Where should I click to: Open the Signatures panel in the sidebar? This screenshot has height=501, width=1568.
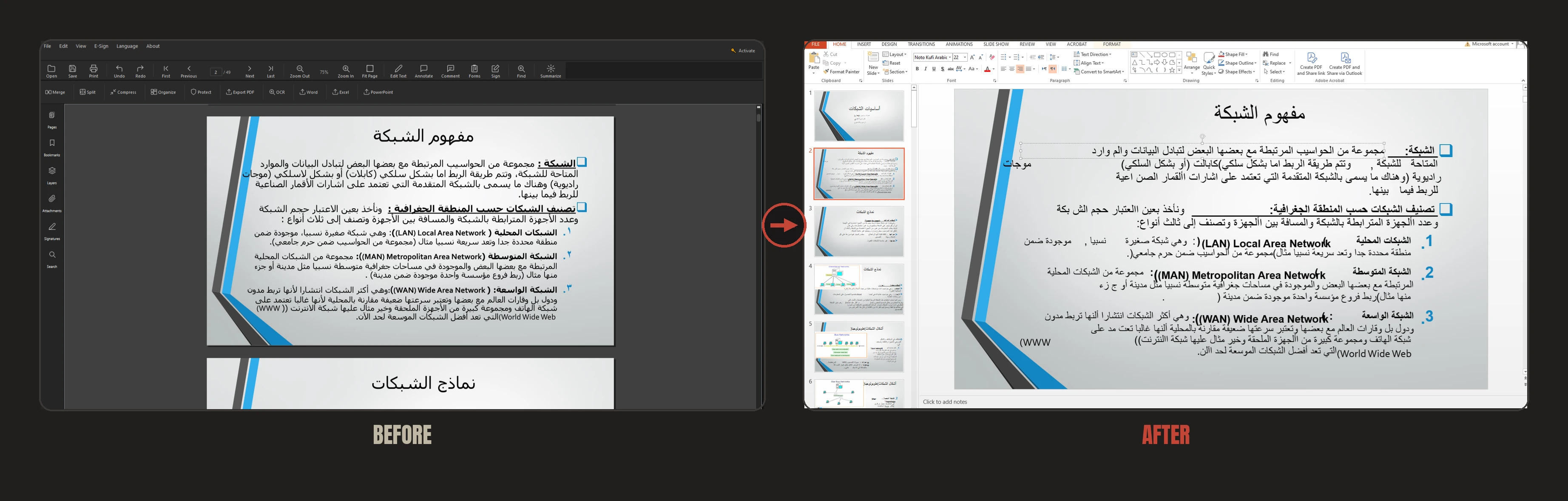coord(52,231)
